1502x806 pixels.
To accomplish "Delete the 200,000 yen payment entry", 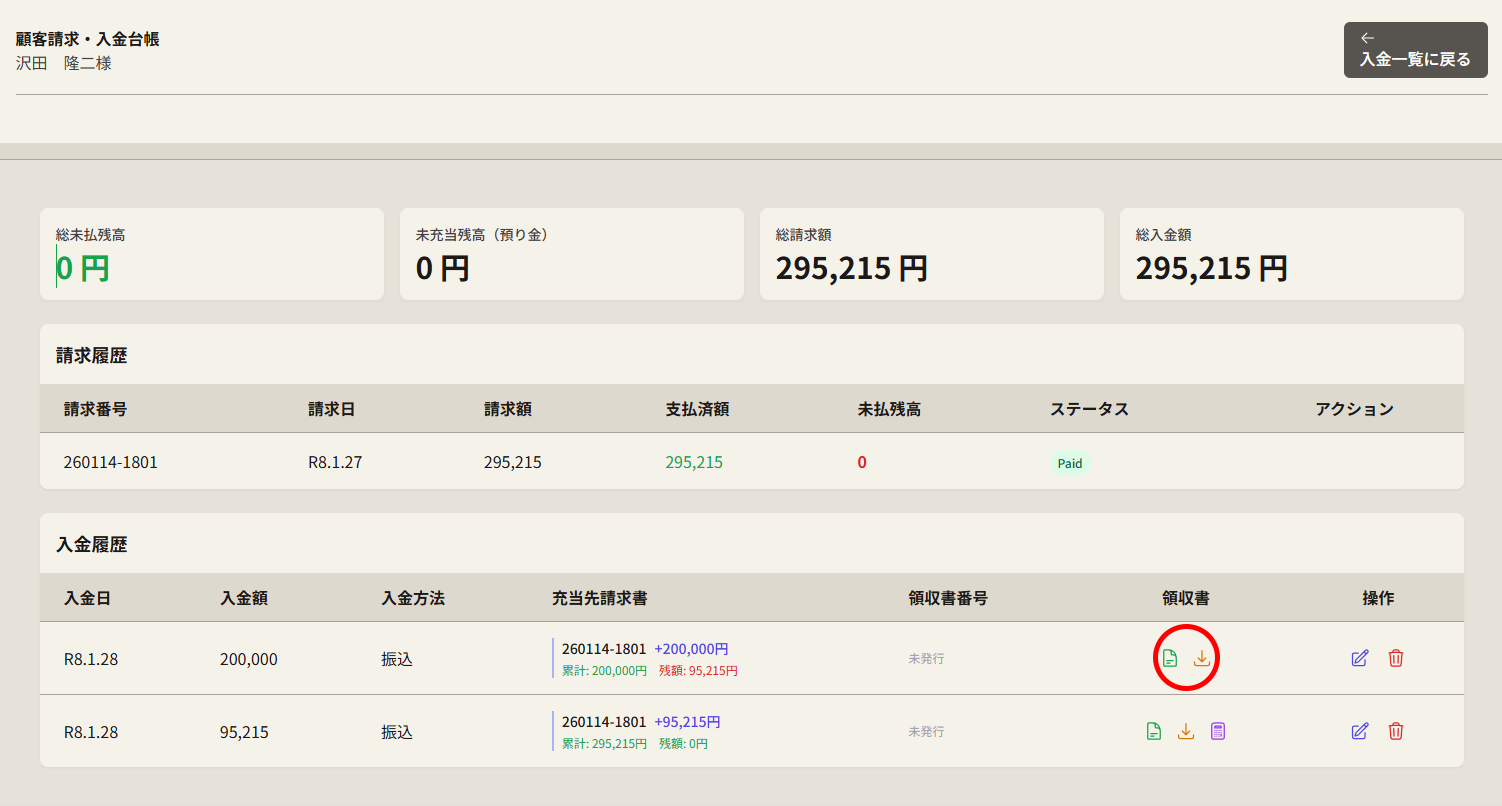I will 1396,658.
